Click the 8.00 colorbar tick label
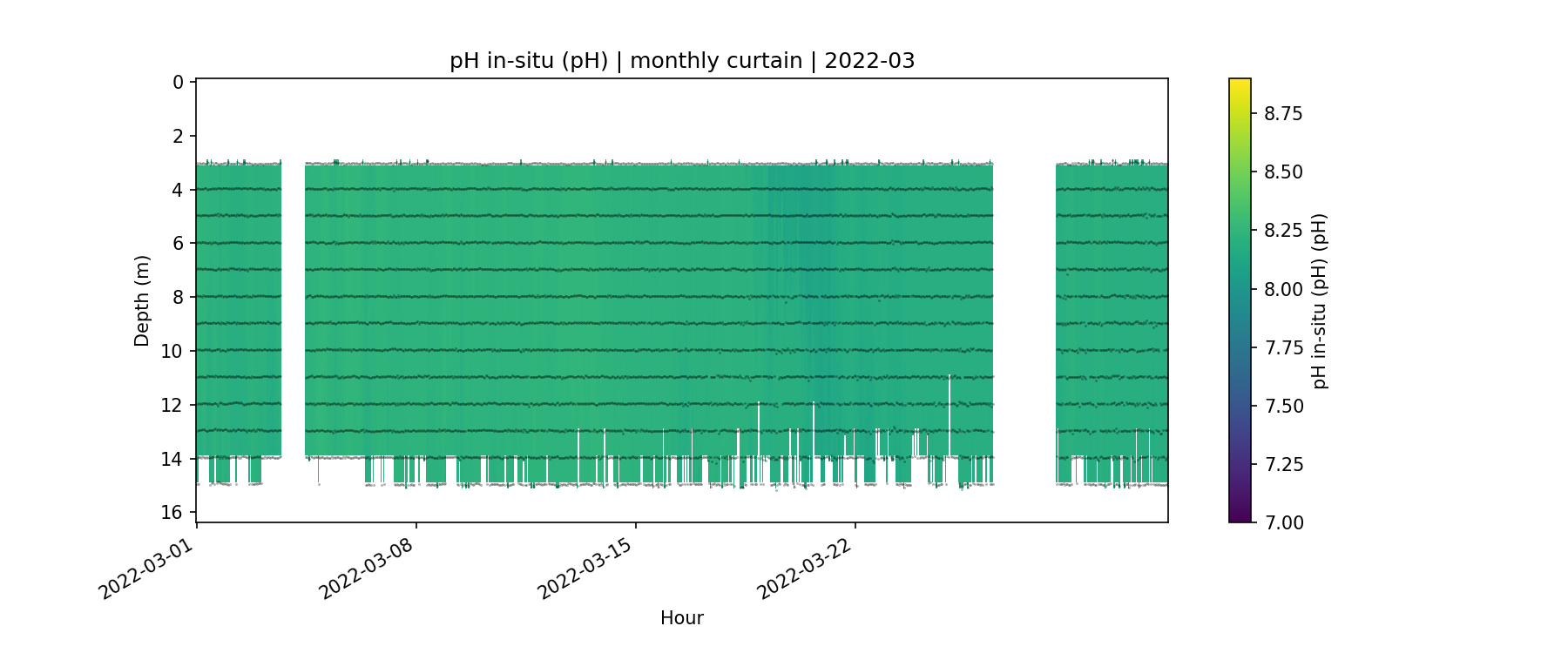Screen dimensions: 1568x653 tap(1283, 289)
